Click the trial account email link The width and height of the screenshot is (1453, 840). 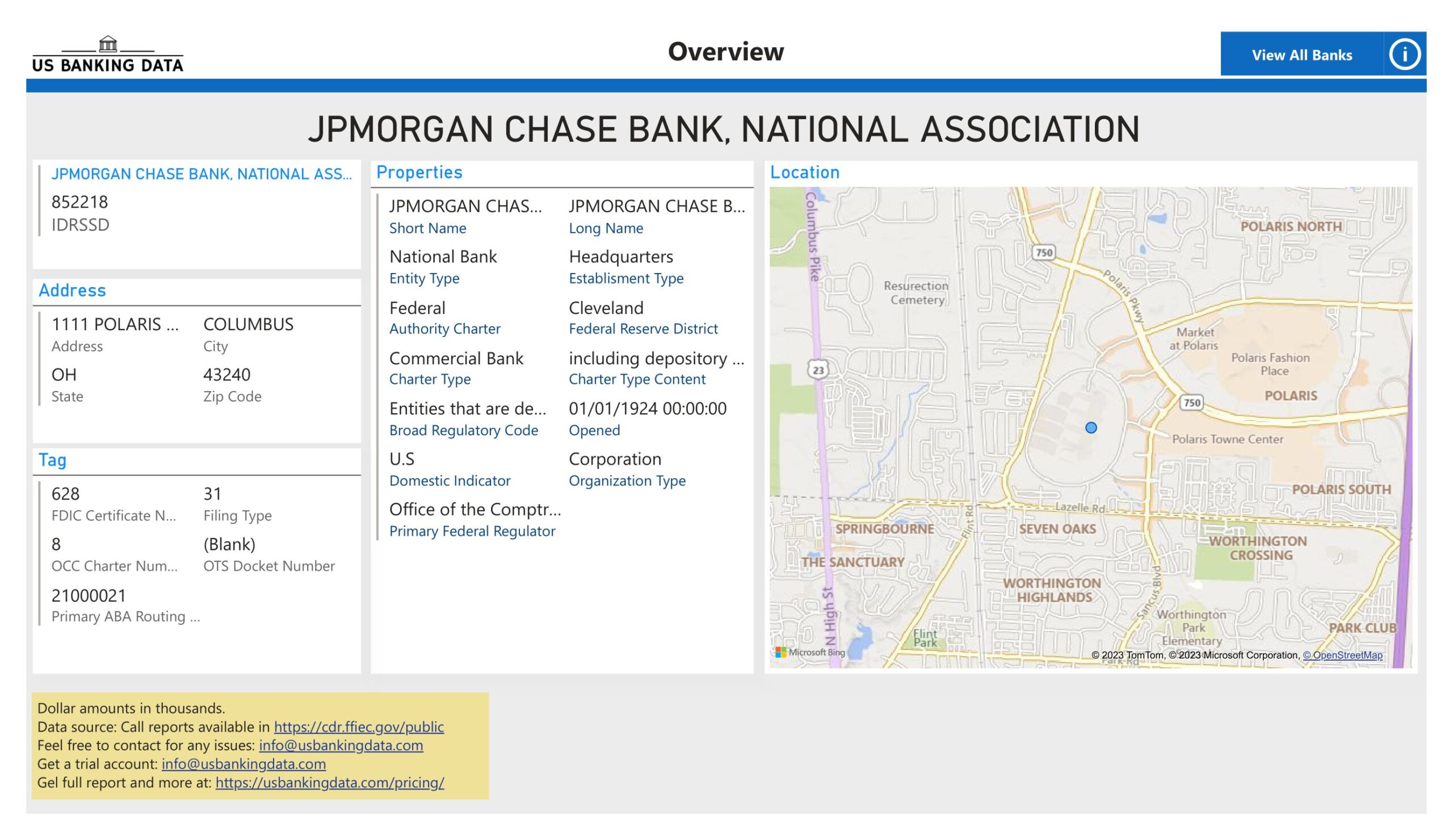tap(243, 763)
